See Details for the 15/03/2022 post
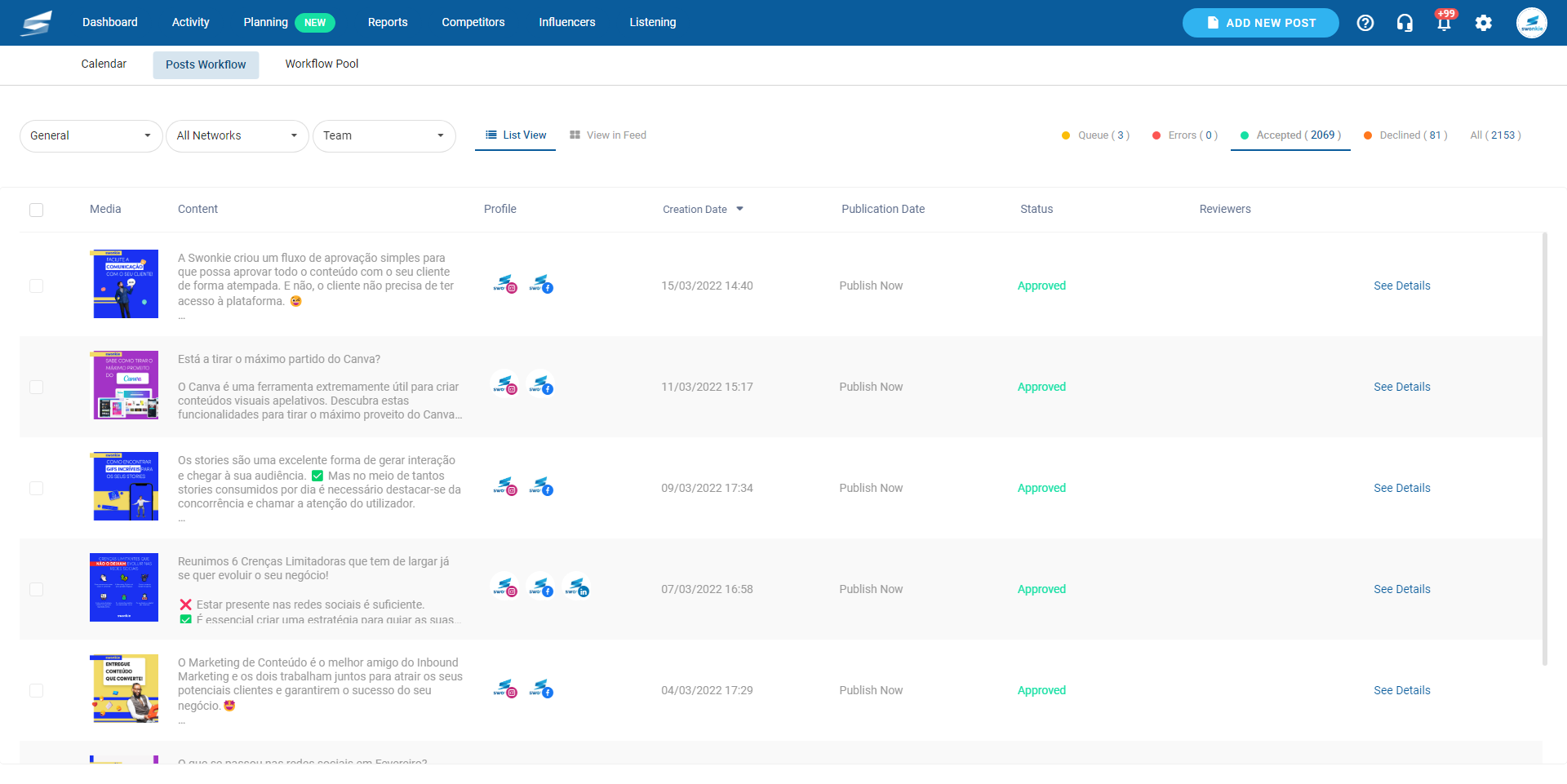This screenshot has width=1567, height=784. 1402,286
